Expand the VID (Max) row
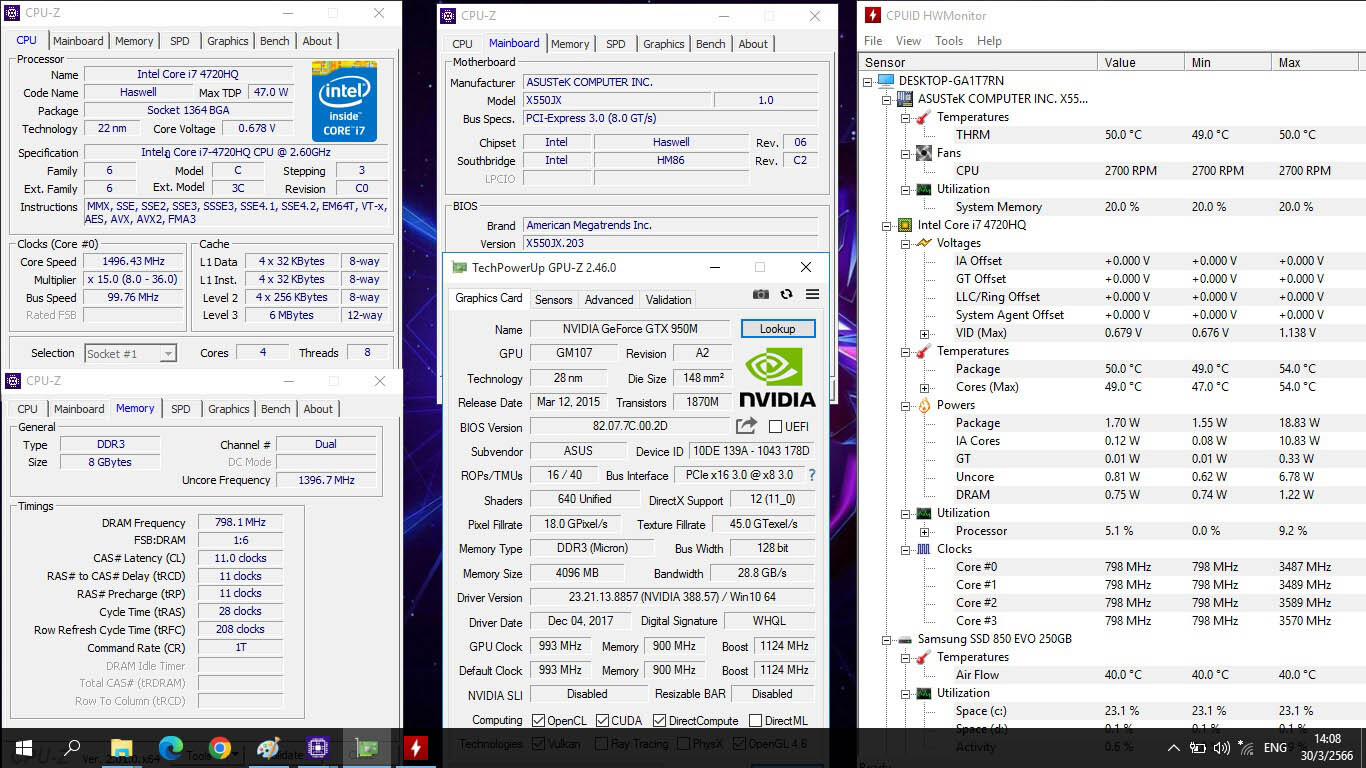 (x=924, y=333)
